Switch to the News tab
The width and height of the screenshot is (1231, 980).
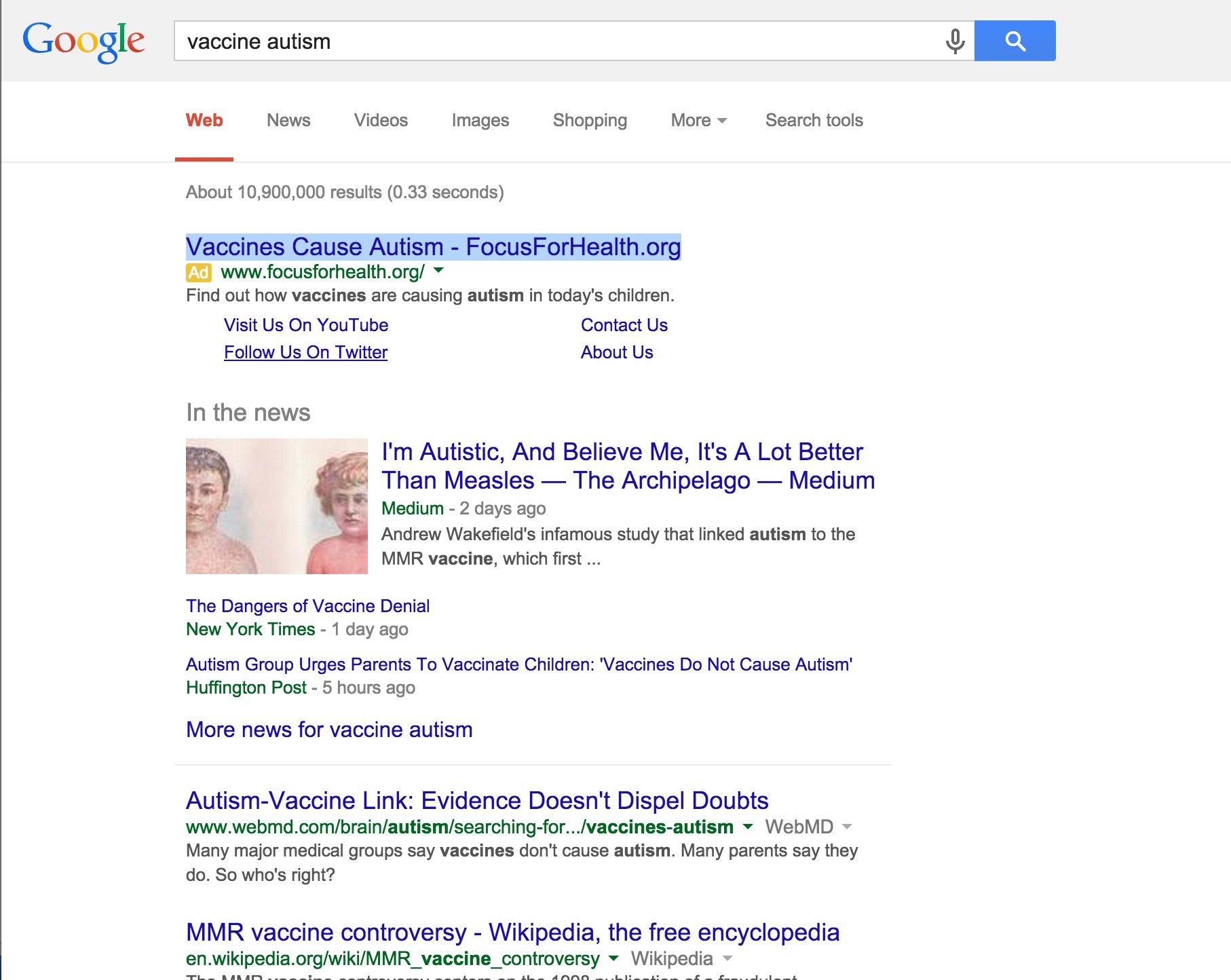point(288,120)
